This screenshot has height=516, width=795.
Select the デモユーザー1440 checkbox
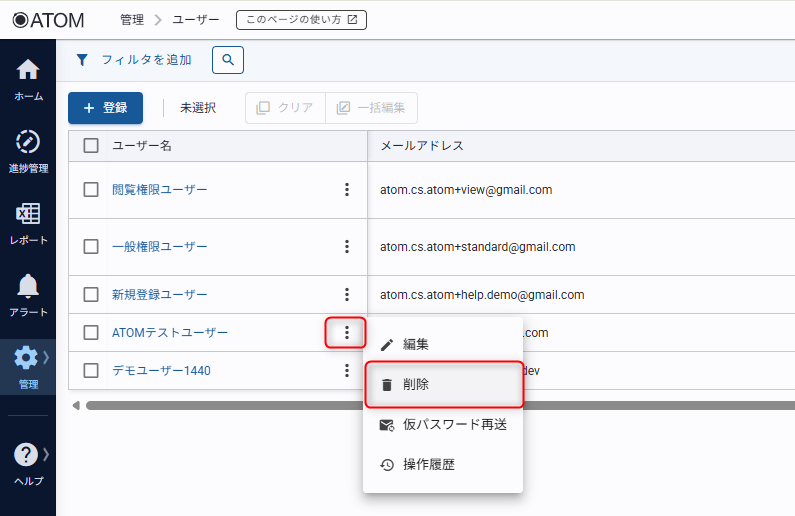click(x=91, y=371)
